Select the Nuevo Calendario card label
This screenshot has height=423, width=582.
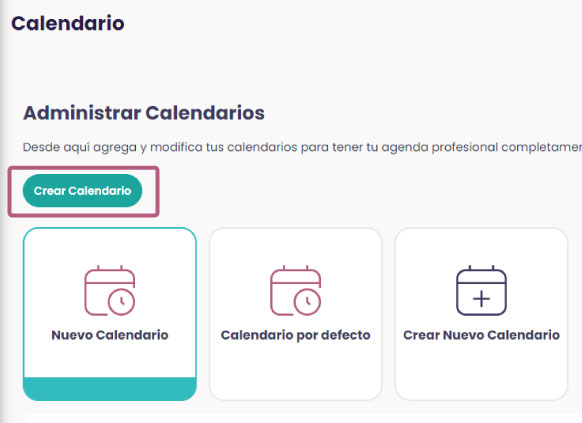coord(110,335)
